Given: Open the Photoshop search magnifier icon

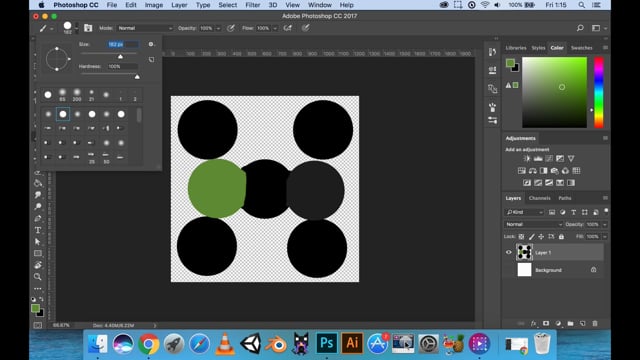Looking at the screenshot, I should [x=580, y=28].
